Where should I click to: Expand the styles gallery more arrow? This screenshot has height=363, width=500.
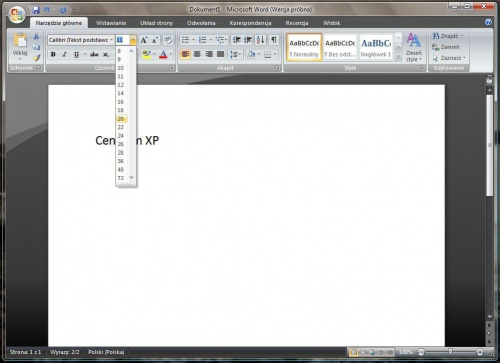coord(398,57)
